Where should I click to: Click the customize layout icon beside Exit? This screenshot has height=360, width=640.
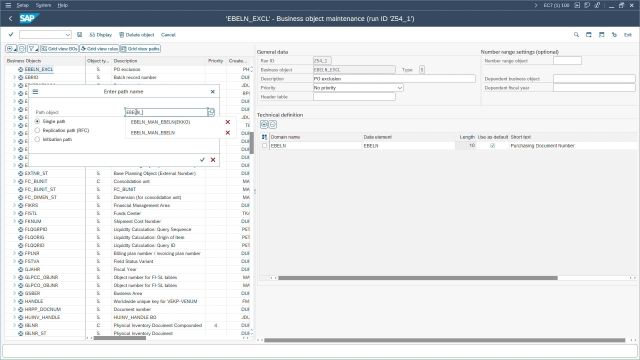614,35
